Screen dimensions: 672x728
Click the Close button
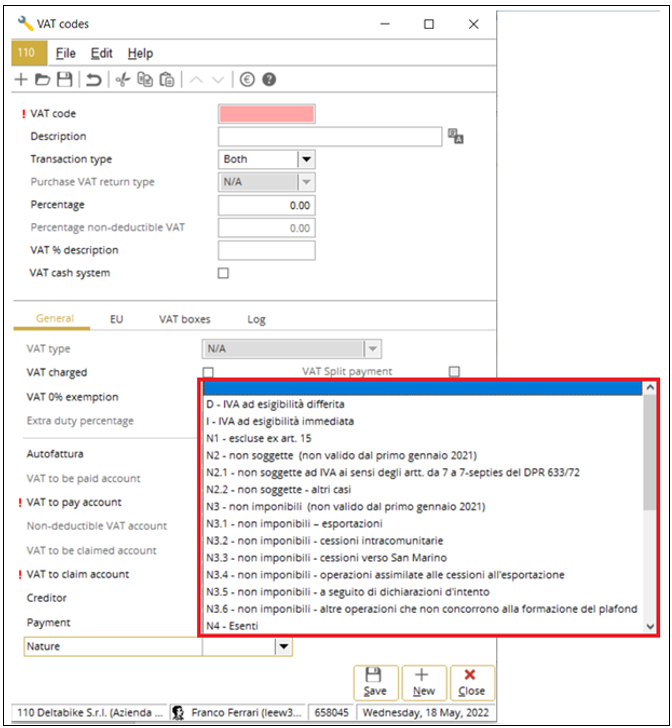472,682
